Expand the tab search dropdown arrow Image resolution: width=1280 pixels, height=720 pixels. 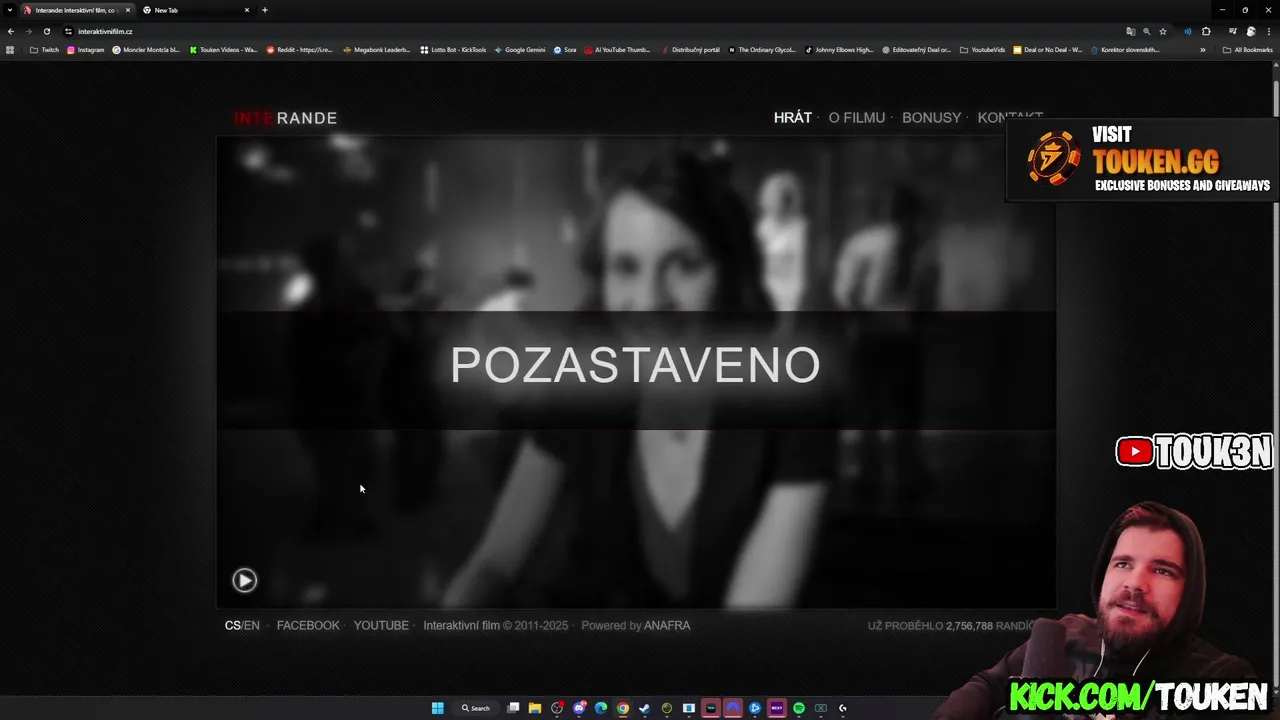(x=9, y=10)
